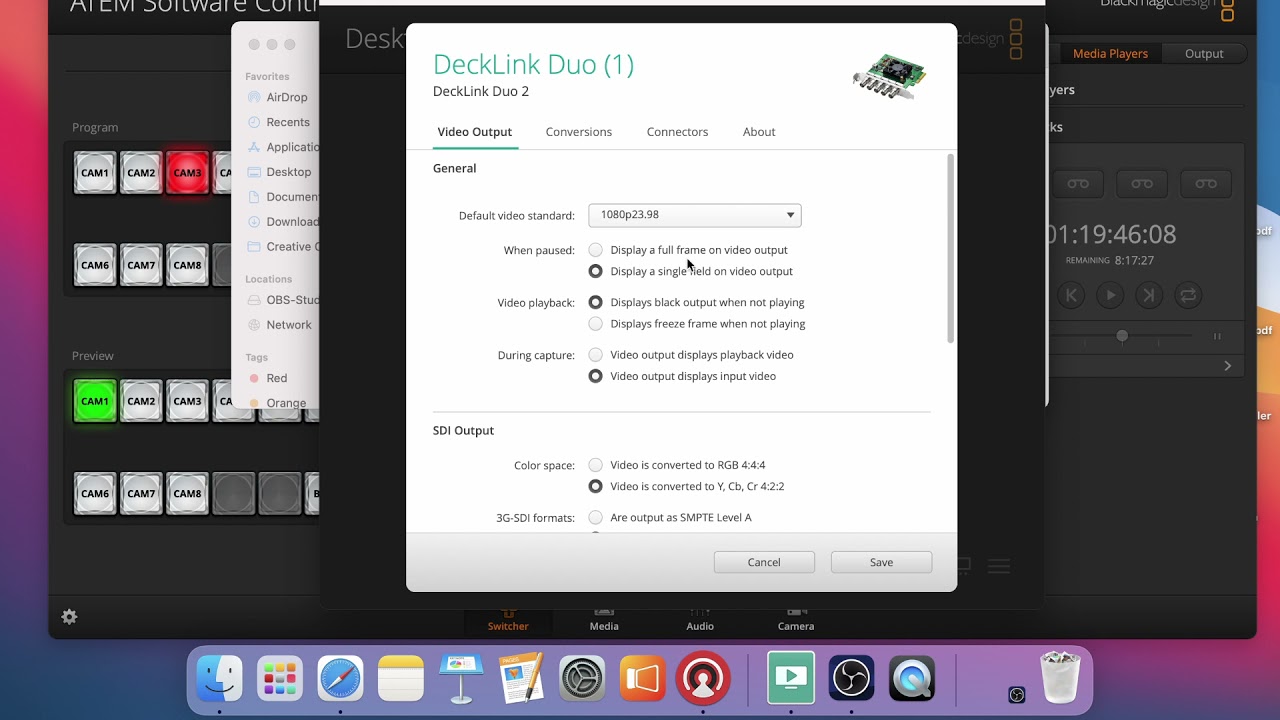Toggle loop playback in HyperDeck panel

(1188, 295)
